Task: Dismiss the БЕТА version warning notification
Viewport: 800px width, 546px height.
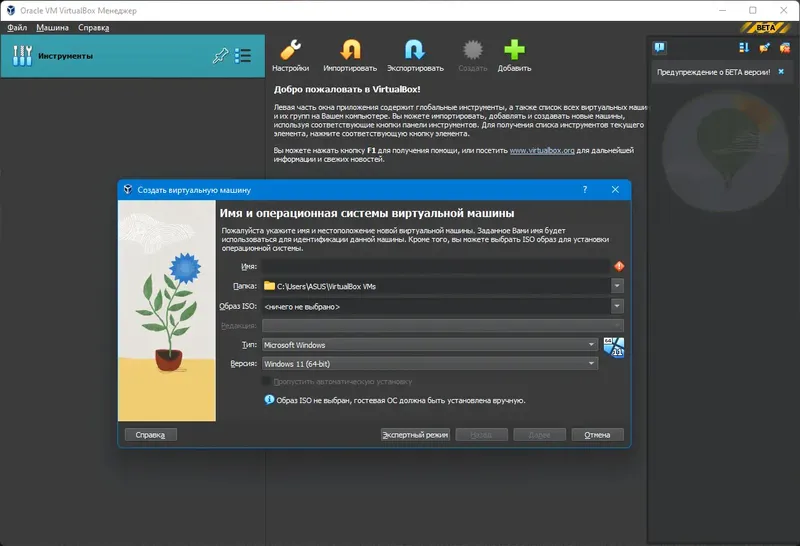Action: click(781, 72)
